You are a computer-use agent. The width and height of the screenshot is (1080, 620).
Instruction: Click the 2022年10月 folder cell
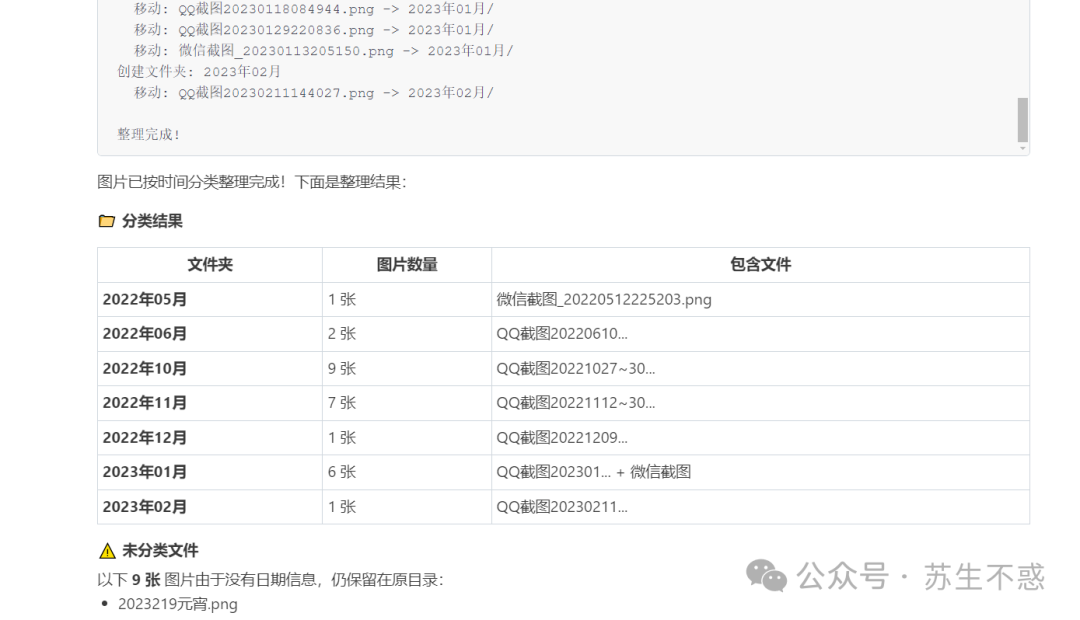pos(210,369)
